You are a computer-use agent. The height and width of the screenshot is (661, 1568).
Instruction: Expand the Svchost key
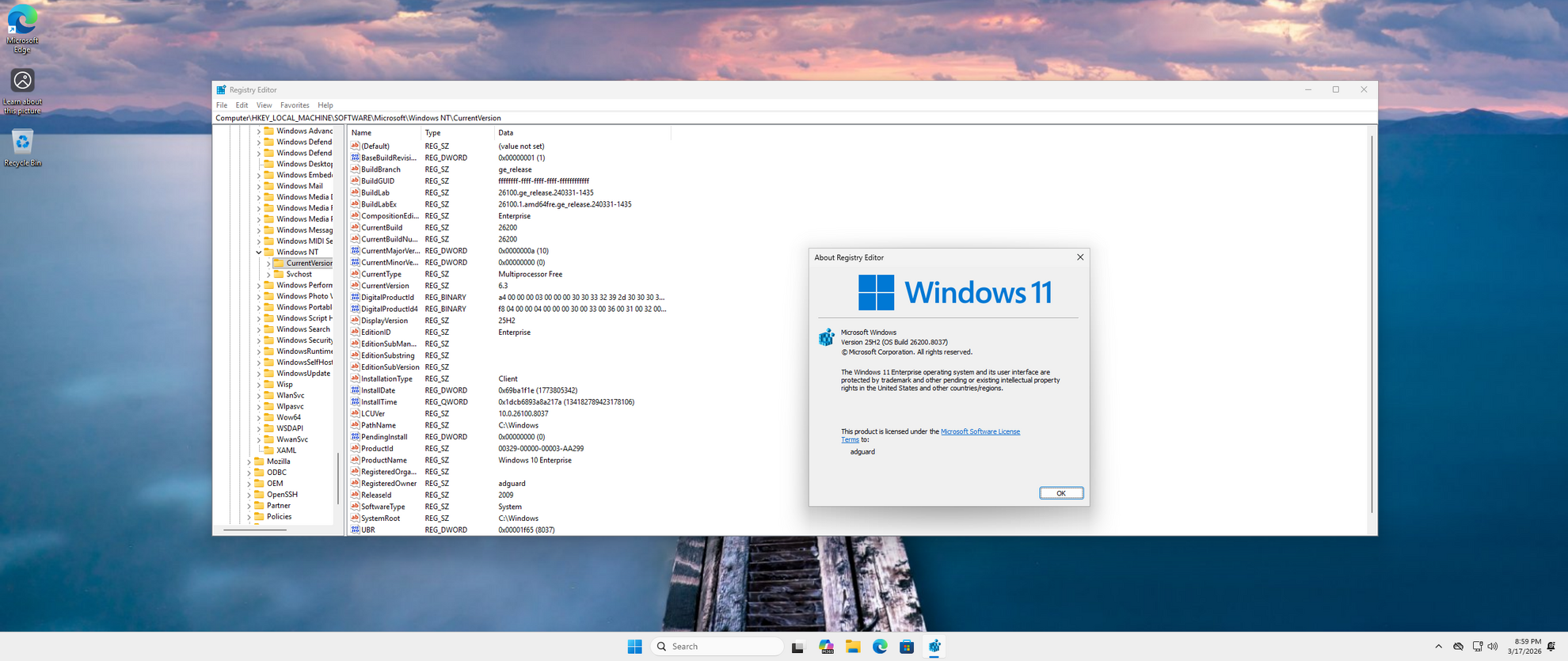point(268,275)
